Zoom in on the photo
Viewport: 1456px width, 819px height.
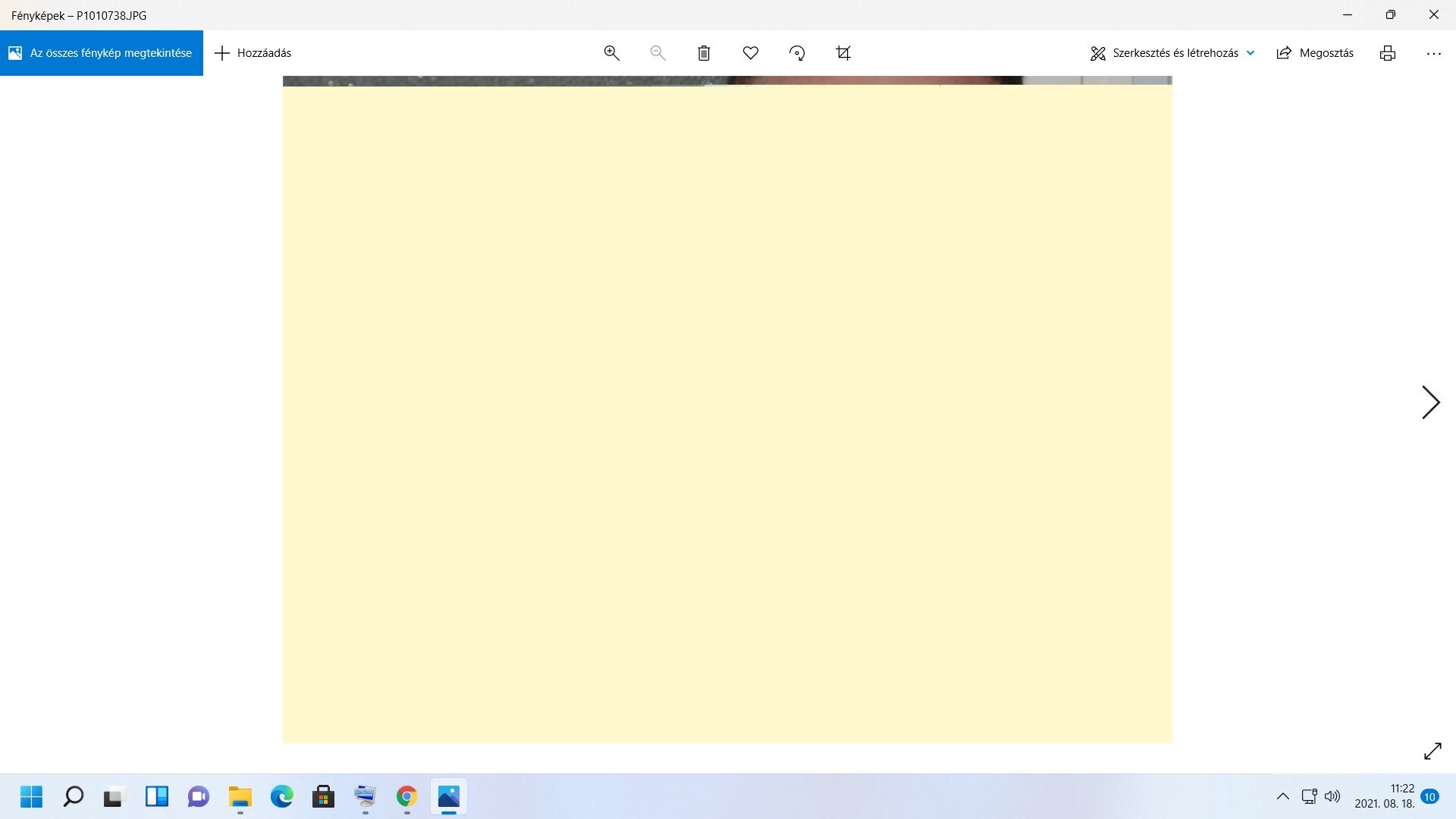click(612, 53)
